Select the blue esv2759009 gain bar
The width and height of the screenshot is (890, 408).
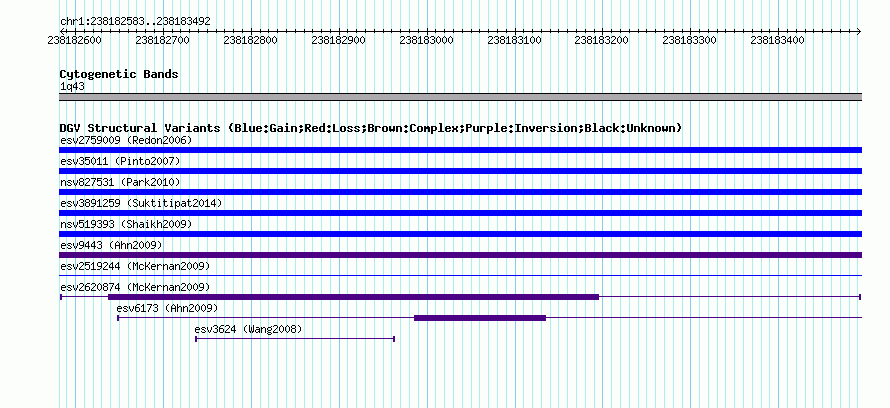tap(460, 150)
